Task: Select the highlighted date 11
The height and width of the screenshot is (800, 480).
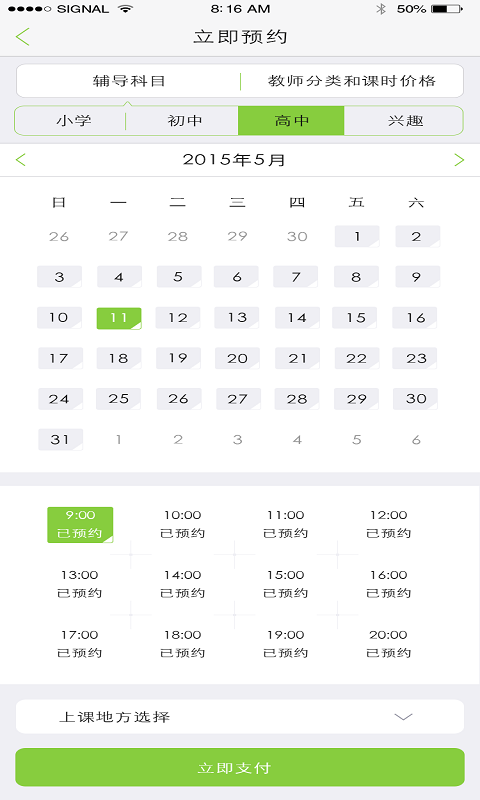Action: coord(119,318)
